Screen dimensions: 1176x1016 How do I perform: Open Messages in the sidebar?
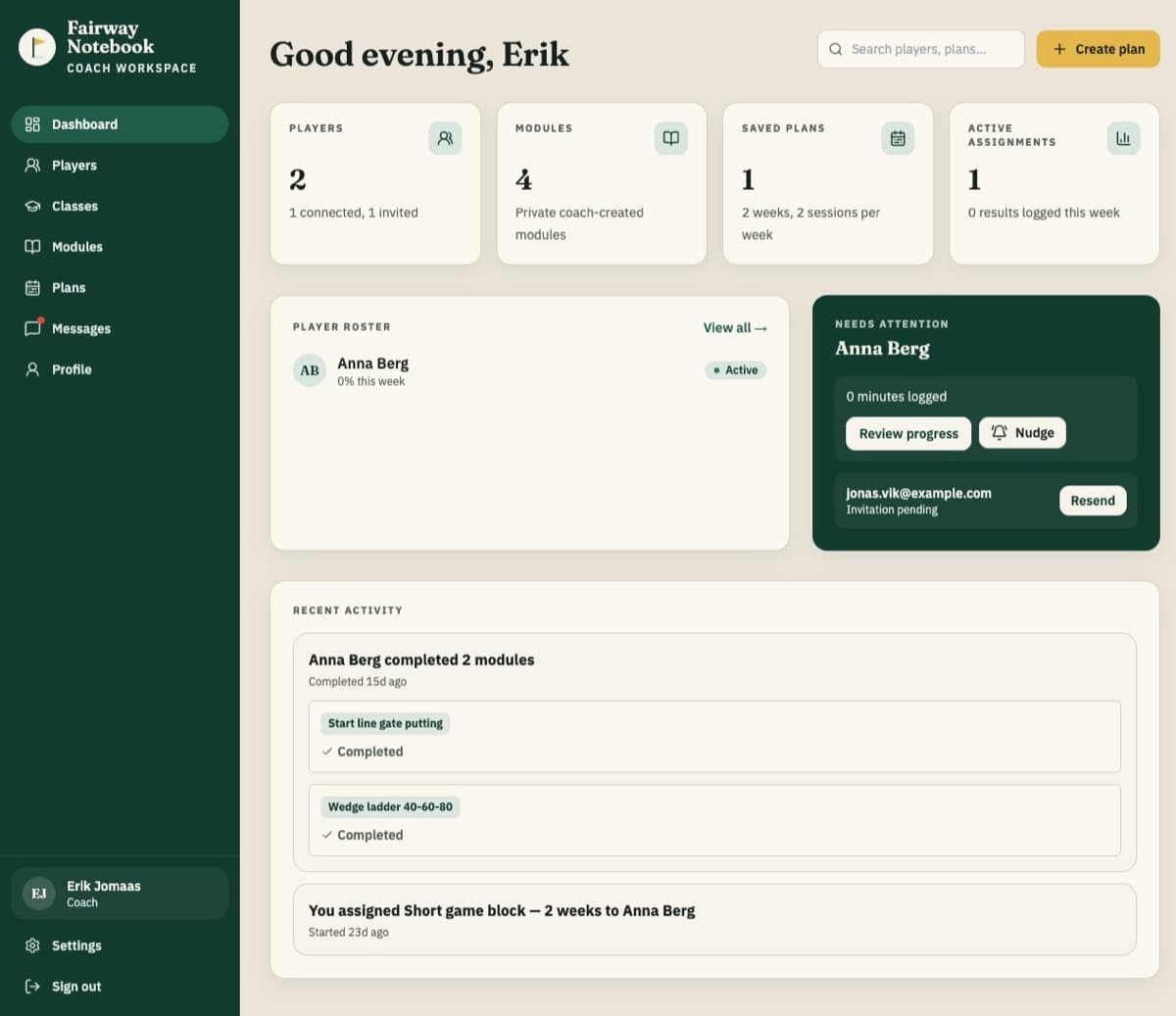[120, 328]
